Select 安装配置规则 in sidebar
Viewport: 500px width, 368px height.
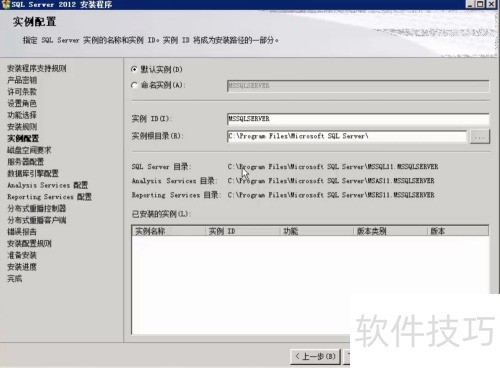tap(29, 243)
